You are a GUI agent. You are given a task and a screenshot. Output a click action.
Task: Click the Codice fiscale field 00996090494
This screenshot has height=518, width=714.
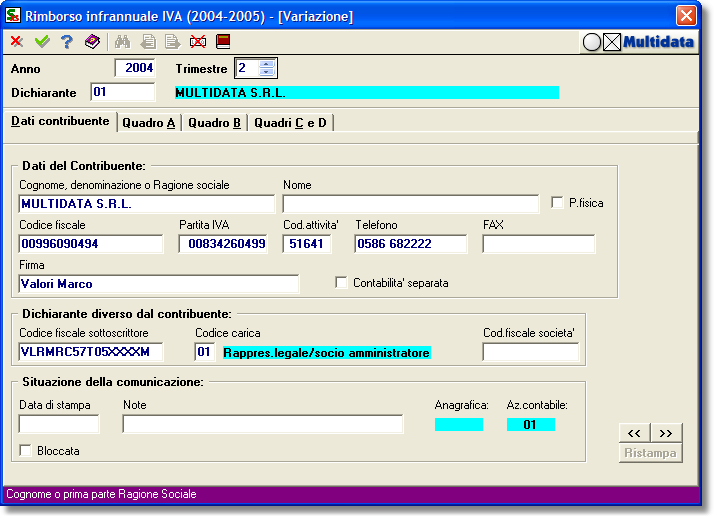point(91,244)
